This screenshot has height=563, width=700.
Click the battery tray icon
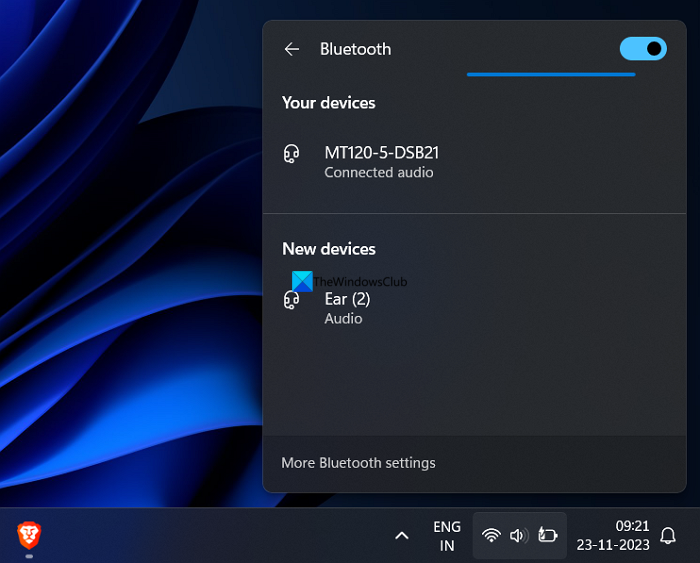547,535
